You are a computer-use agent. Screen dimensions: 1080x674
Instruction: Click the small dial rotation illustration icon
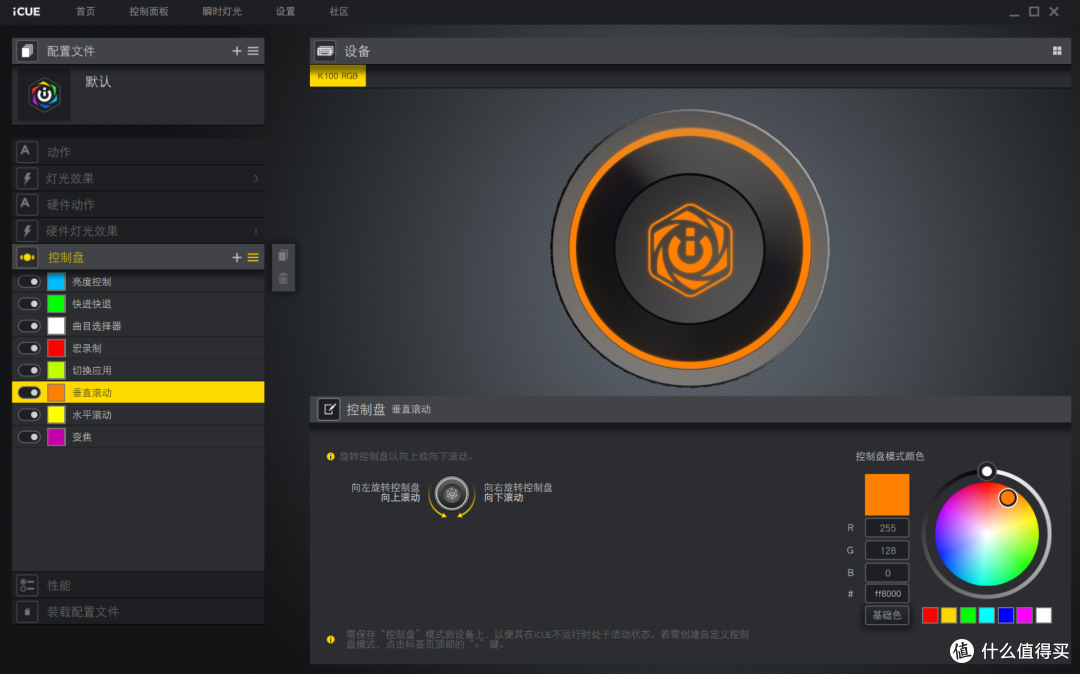pyautogui.click(x=452, y=494)
